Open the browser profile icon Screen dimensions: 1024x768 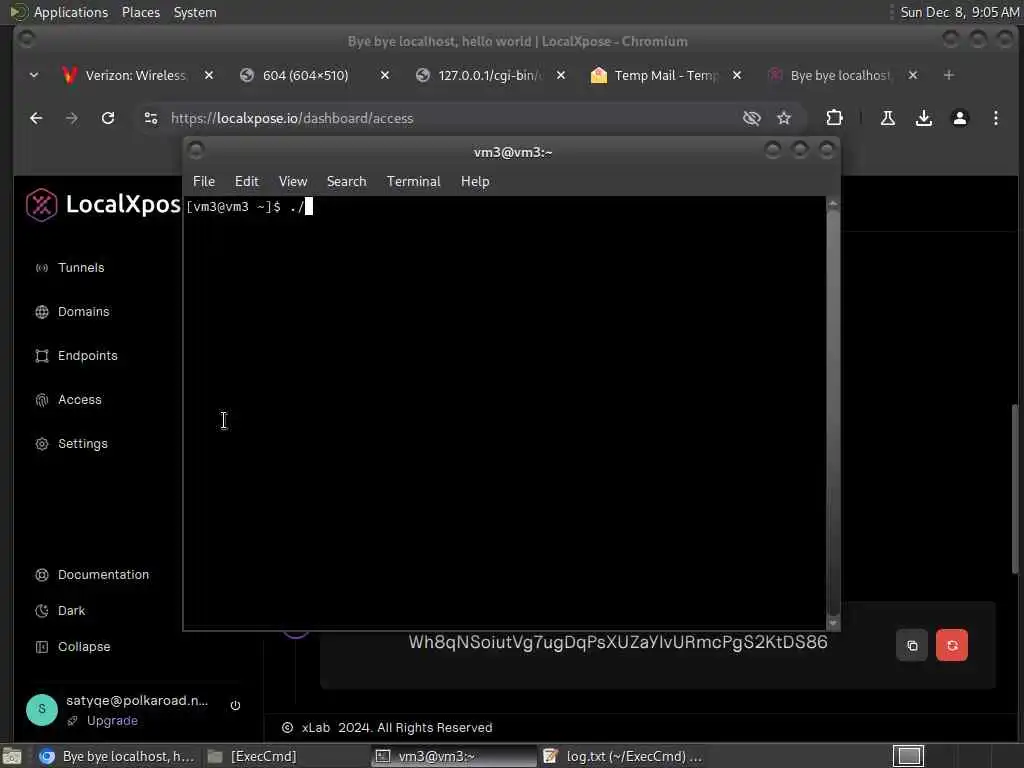959,118
